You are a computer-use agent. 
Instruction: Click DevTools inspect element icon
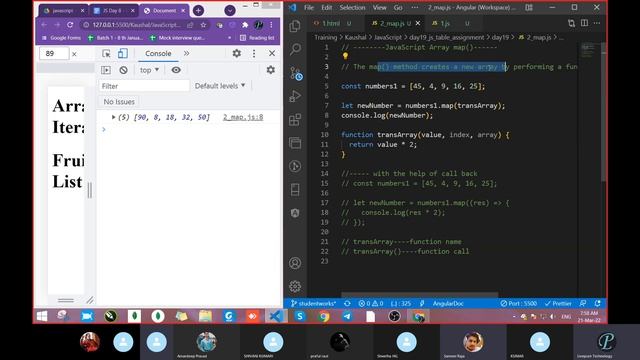(106, 53)
